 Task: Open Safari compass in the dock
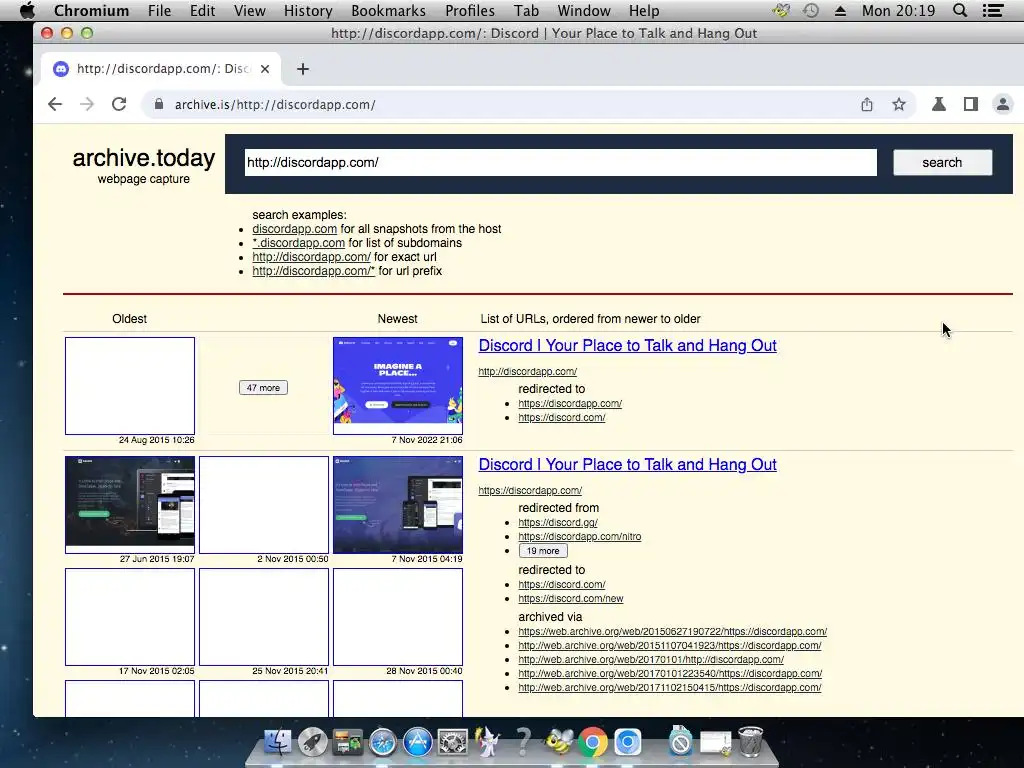pyautogui.click(x=383, y=742)
